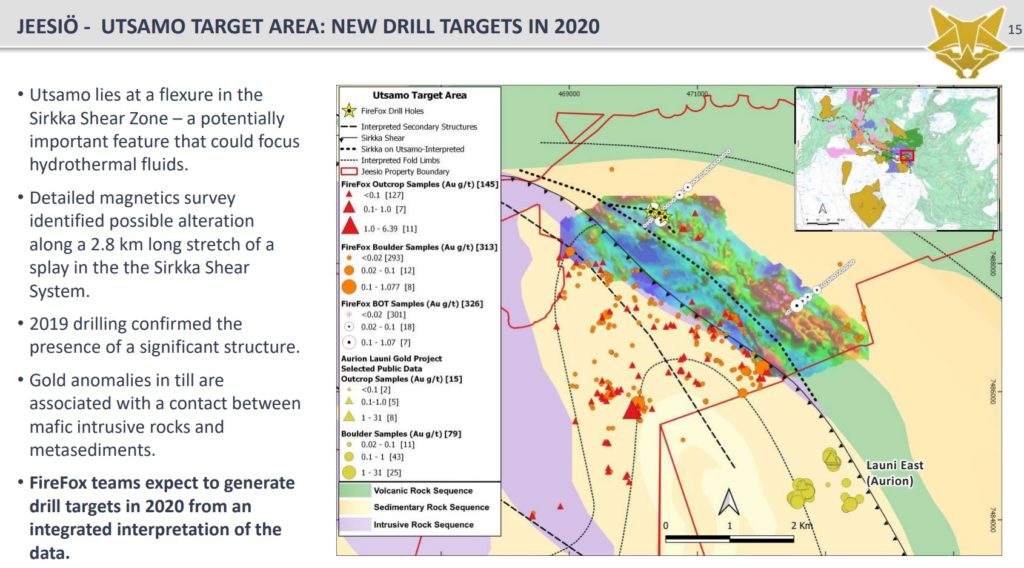Click the north arrow on the main map

point(729,502)
